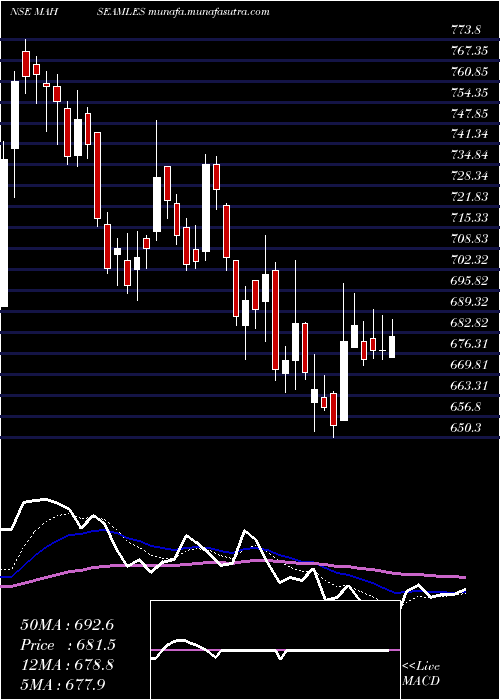
Task: Click the 'SEAMLES munafa.munafasutra.com' header text
Action: point(183,12)
